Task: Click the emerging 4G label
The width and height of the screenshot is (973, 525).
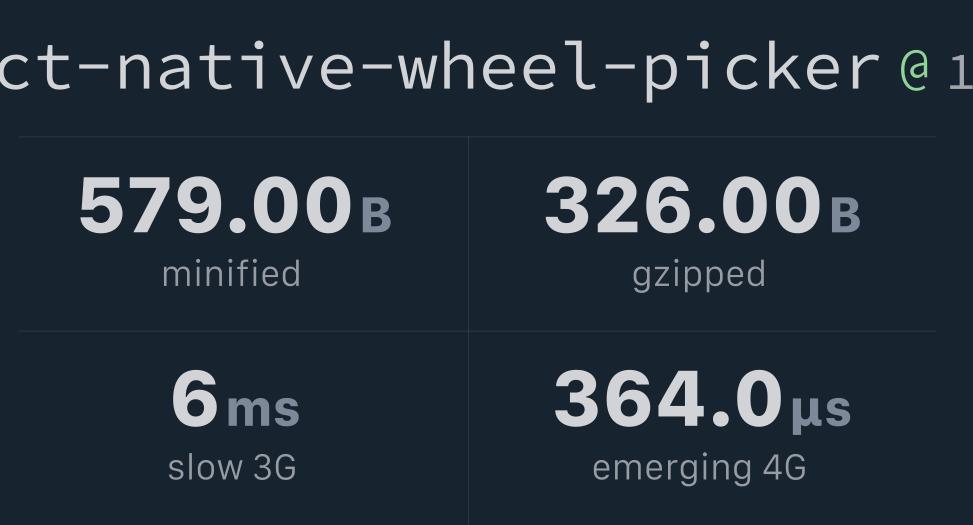Action: (x=699, y=469)
